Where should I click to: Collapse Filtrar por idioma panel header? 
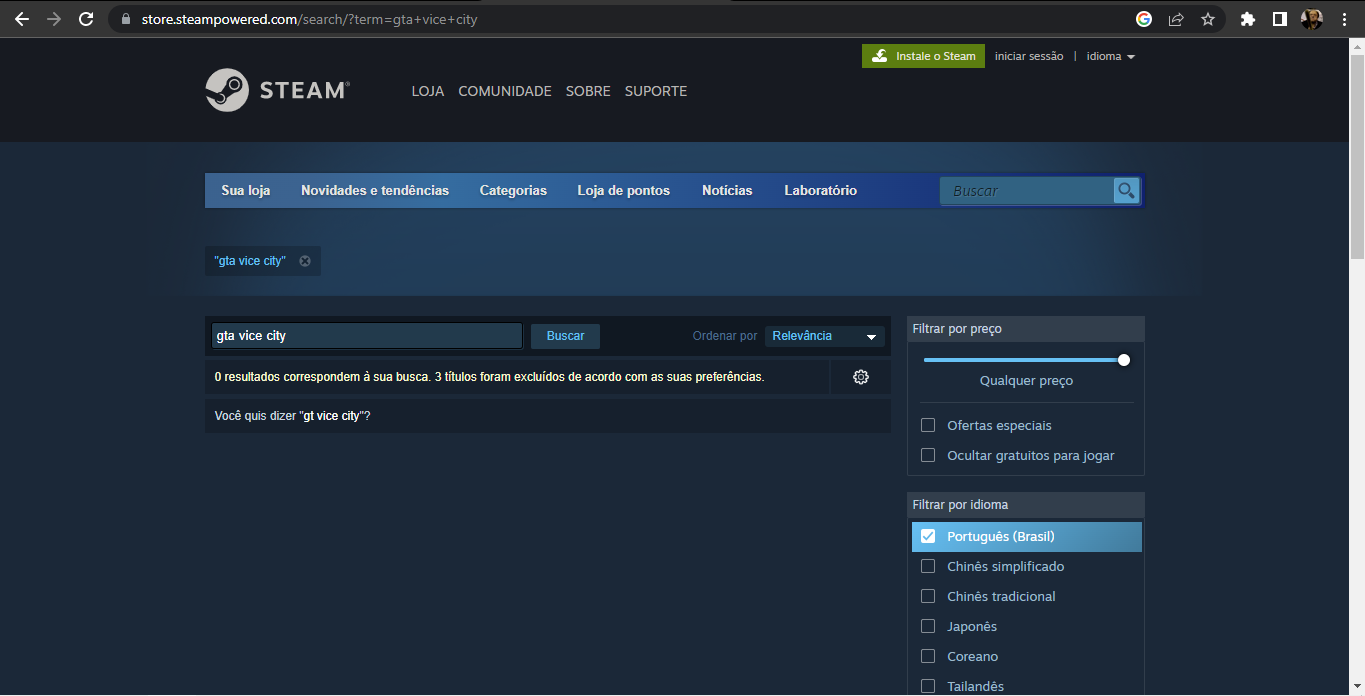click(1026, 505)
